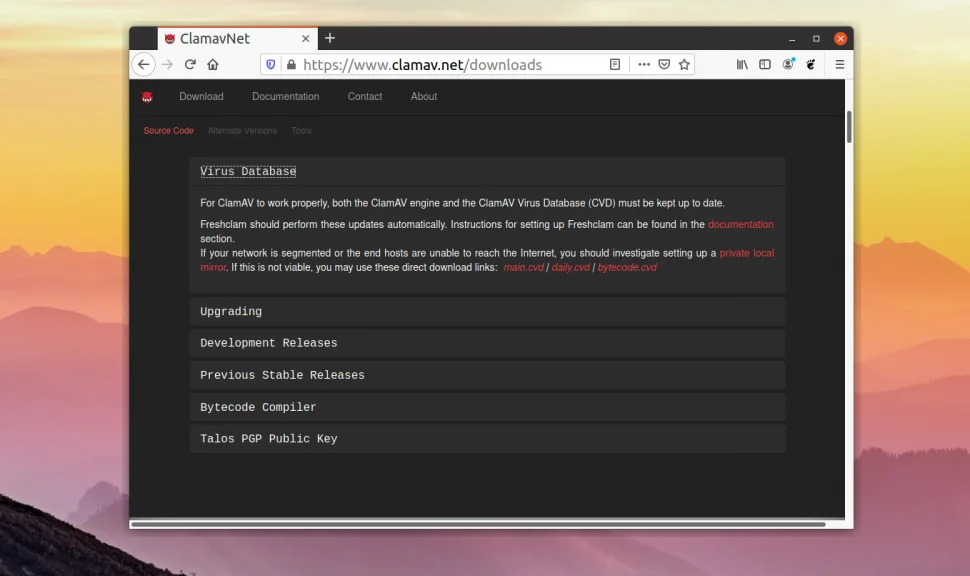
Task: Go back with the browser back arrow
Action: pyautogui.click(x=144, y=64)
